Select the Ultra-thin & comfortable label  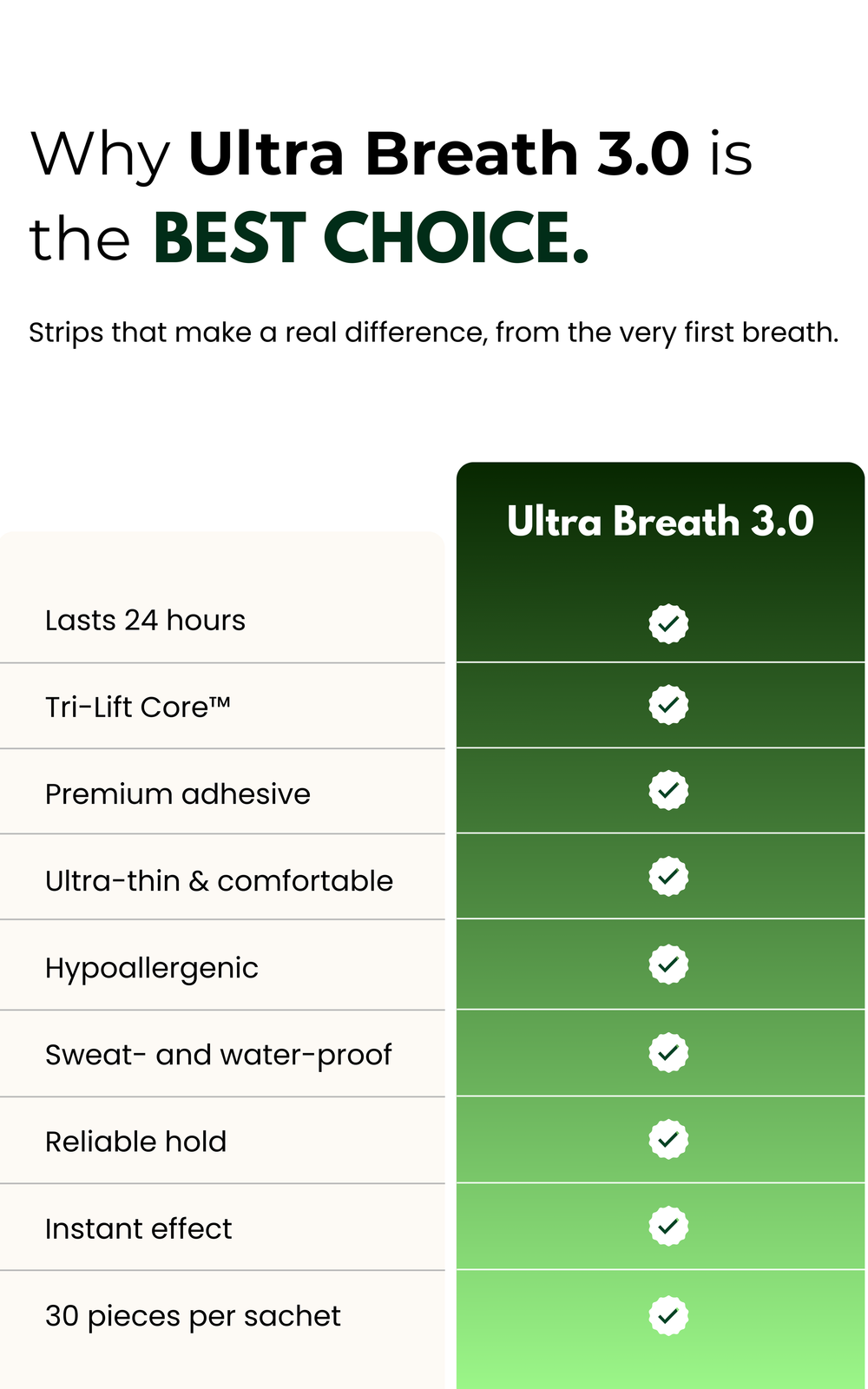[x=219, y=881]
